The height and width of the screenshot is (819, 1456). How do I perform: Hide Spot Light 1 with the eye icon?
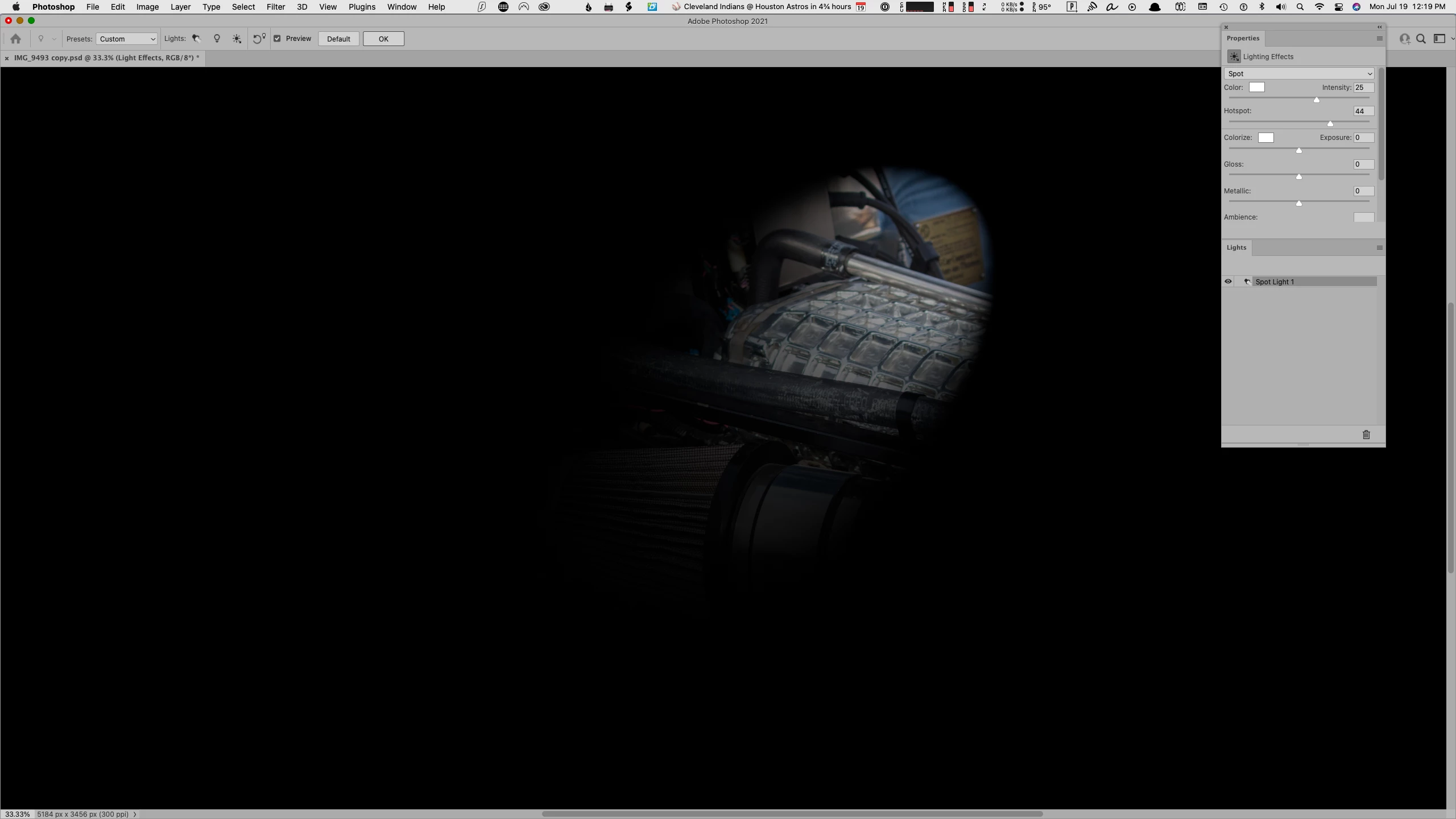(x=1228, y=282)
